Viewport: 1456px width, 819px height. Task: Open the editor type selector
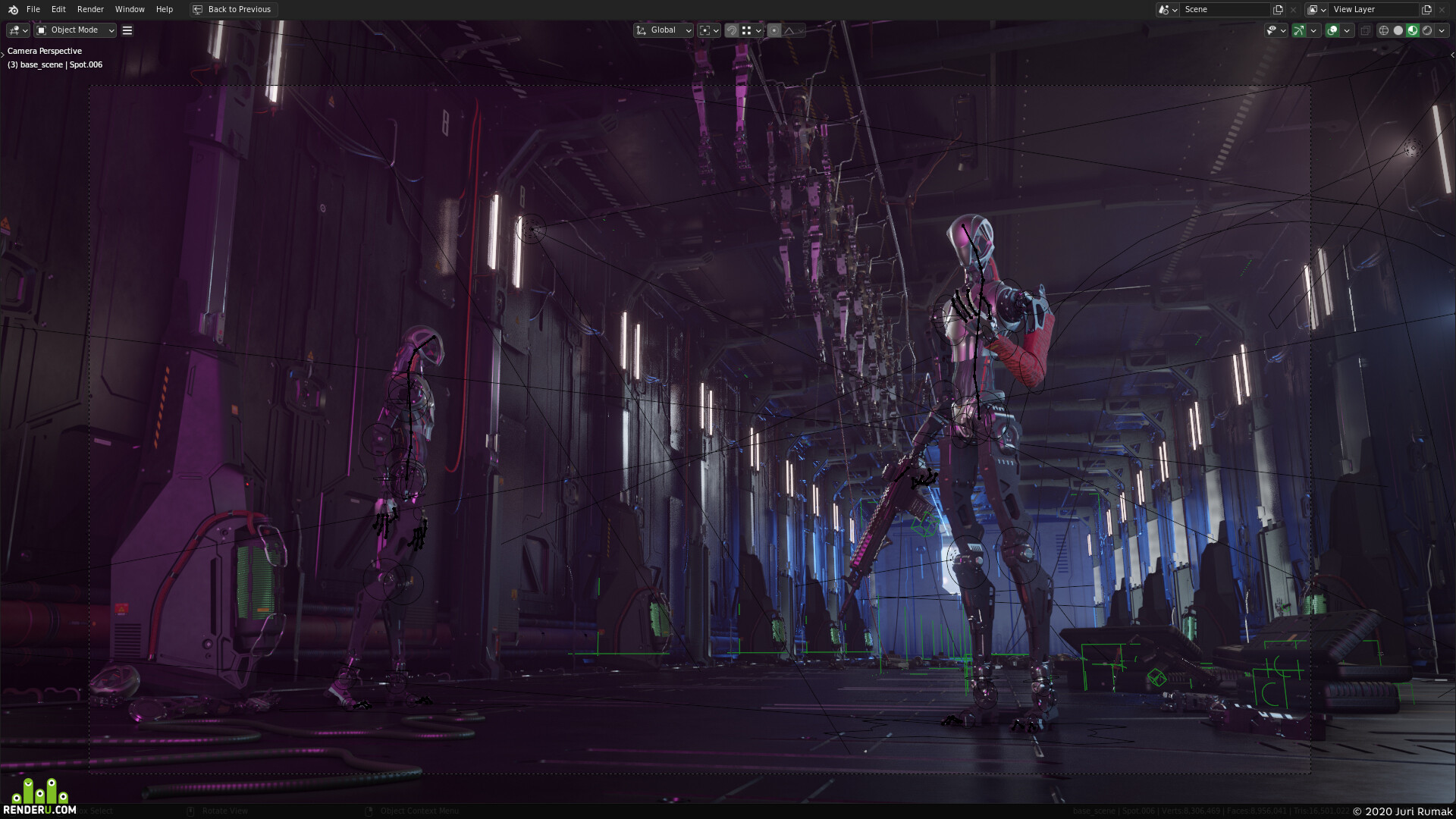(18, 30)
